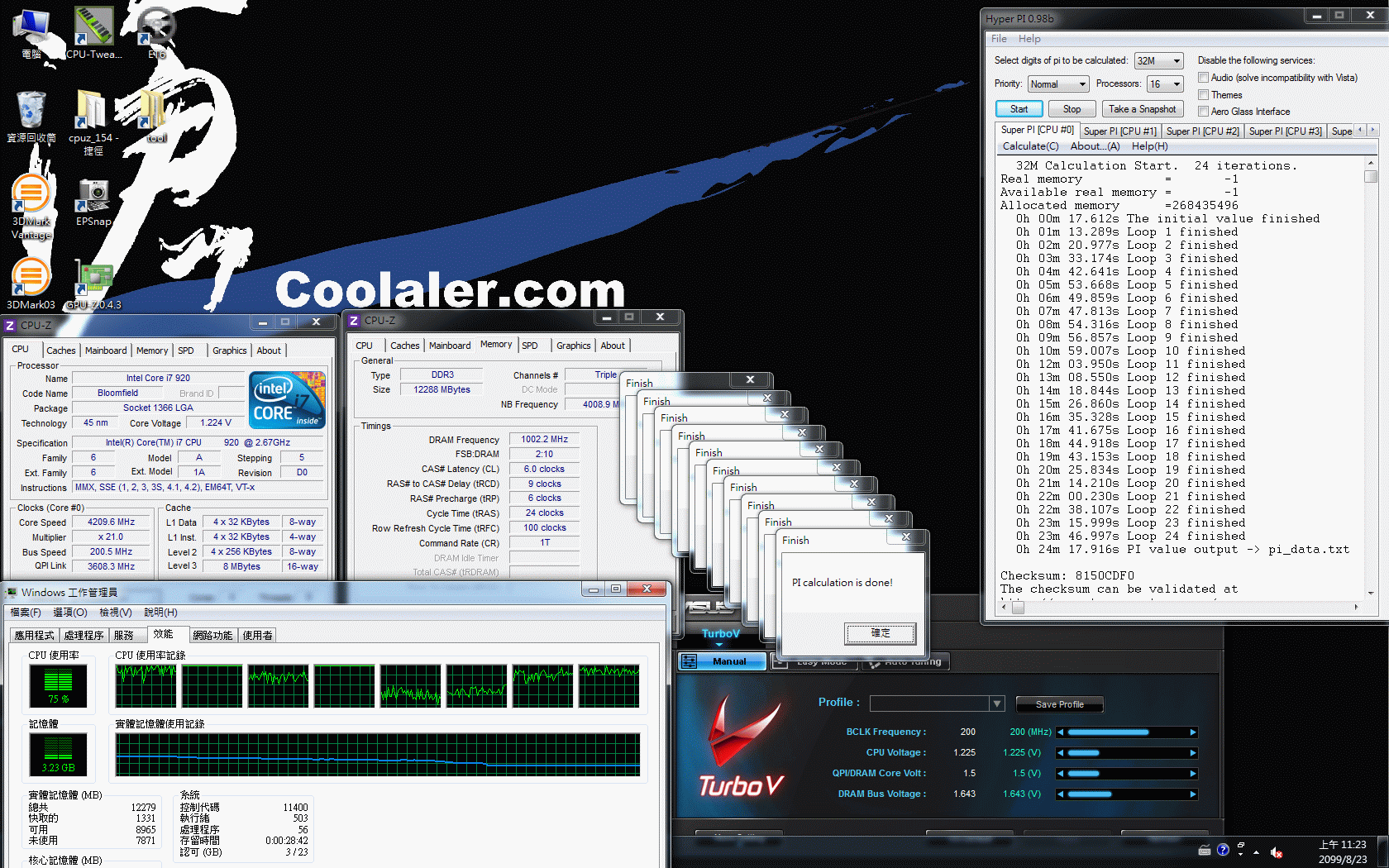The width and height of the screenshot is (1389, 868).
Task: Click the CPU-Z window title icon on the left
Action: [x=10, y=325]
